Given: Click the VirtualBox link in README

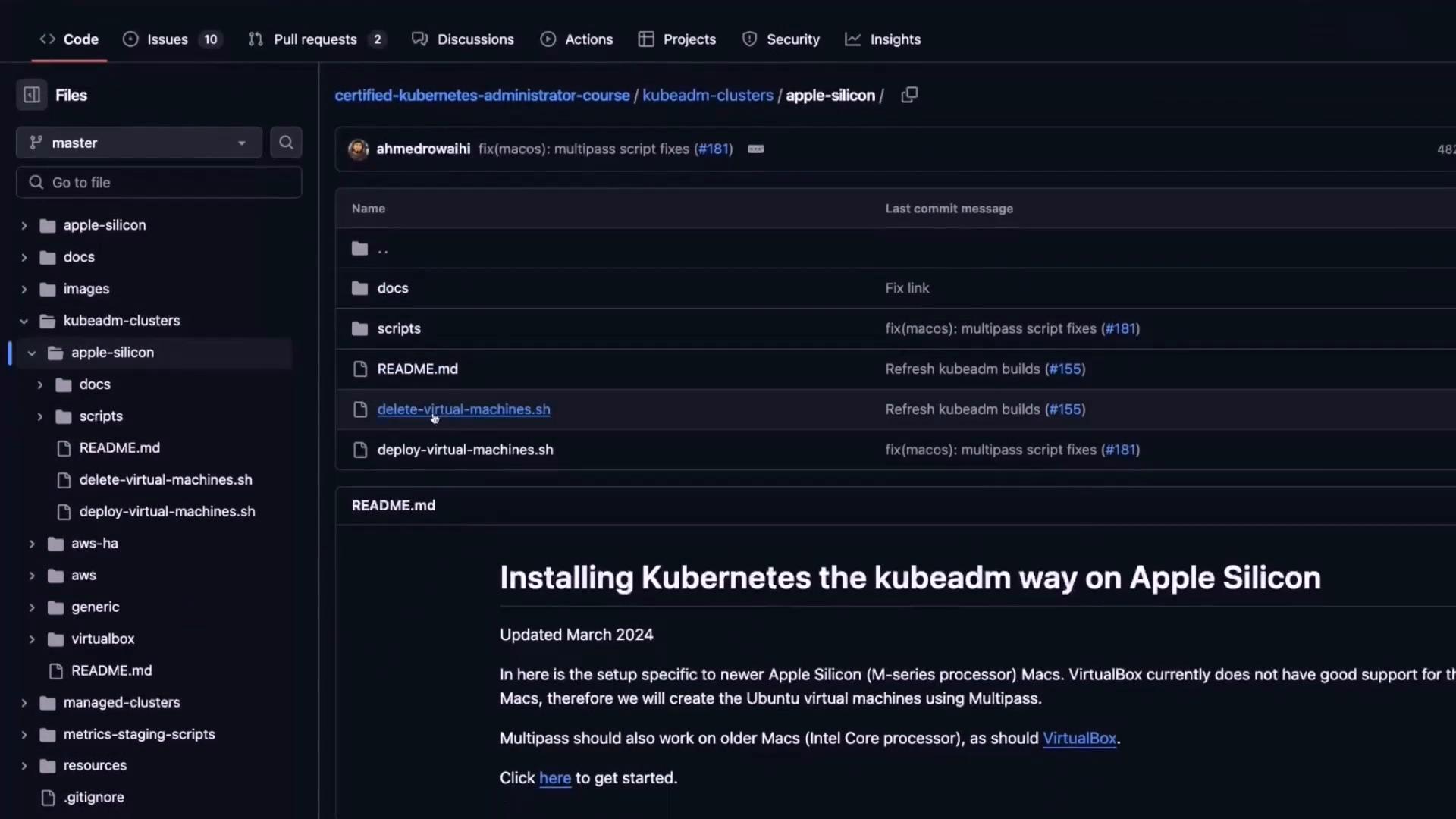Looking at the screenshot, I should [1079, 739].
